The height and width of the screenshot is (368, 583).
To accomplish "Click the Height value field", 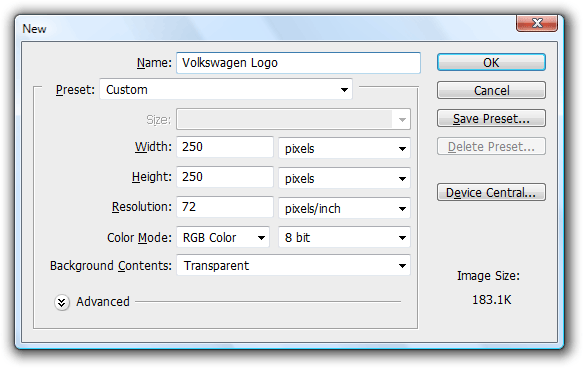I will pyautogui.click(x=225, y=177).
